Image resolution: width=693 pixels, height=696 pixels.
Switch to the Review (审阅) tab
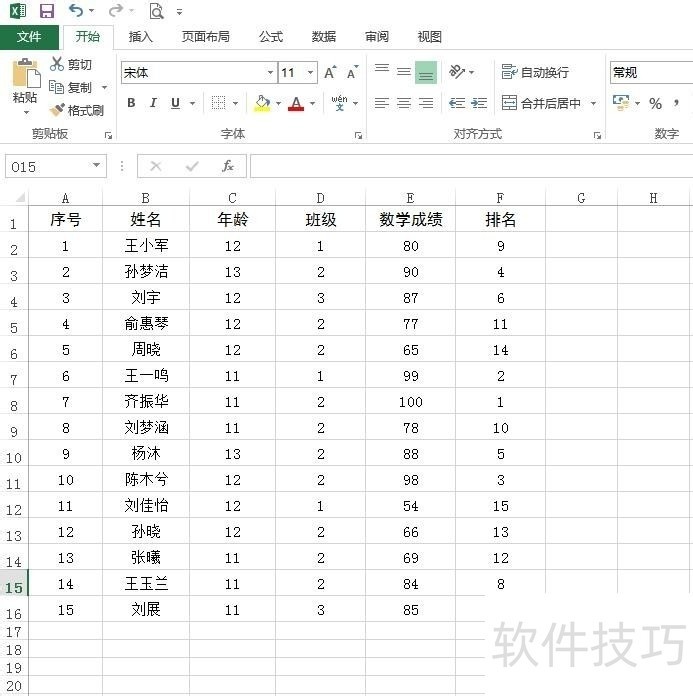coord(376,37)
